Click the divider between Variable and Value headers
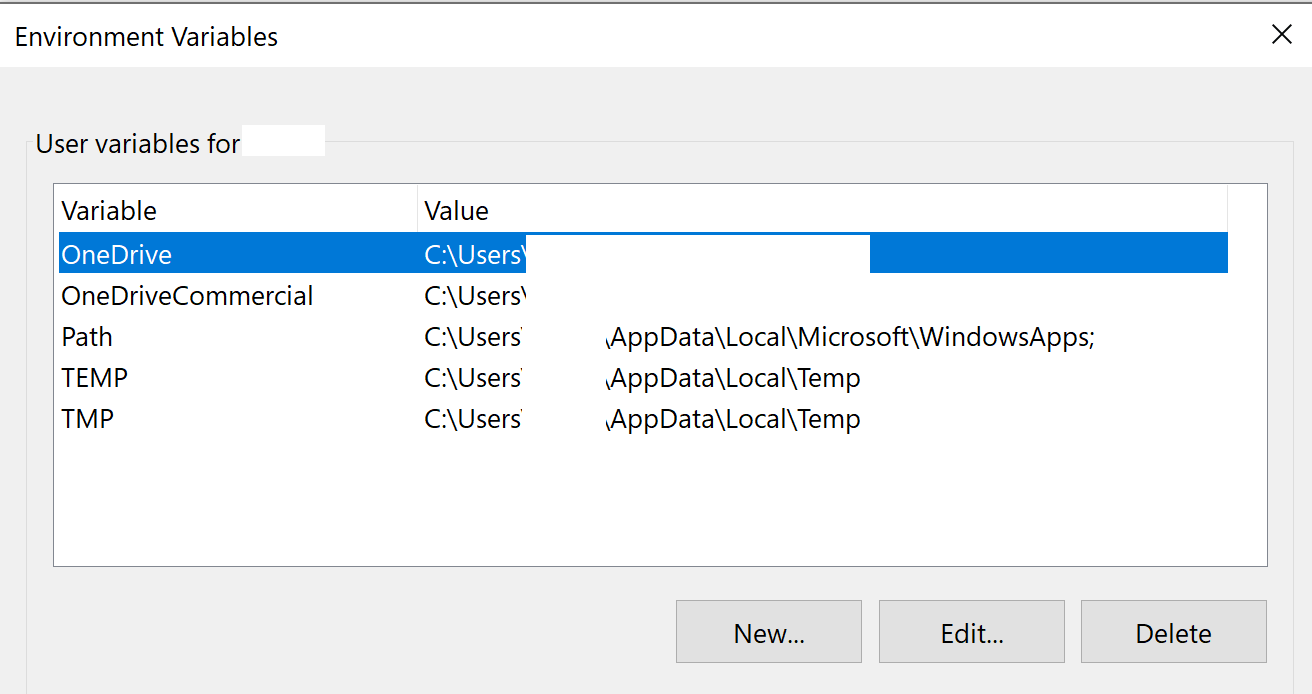The height and width of the screenshot is (694, 1312). 417,211
